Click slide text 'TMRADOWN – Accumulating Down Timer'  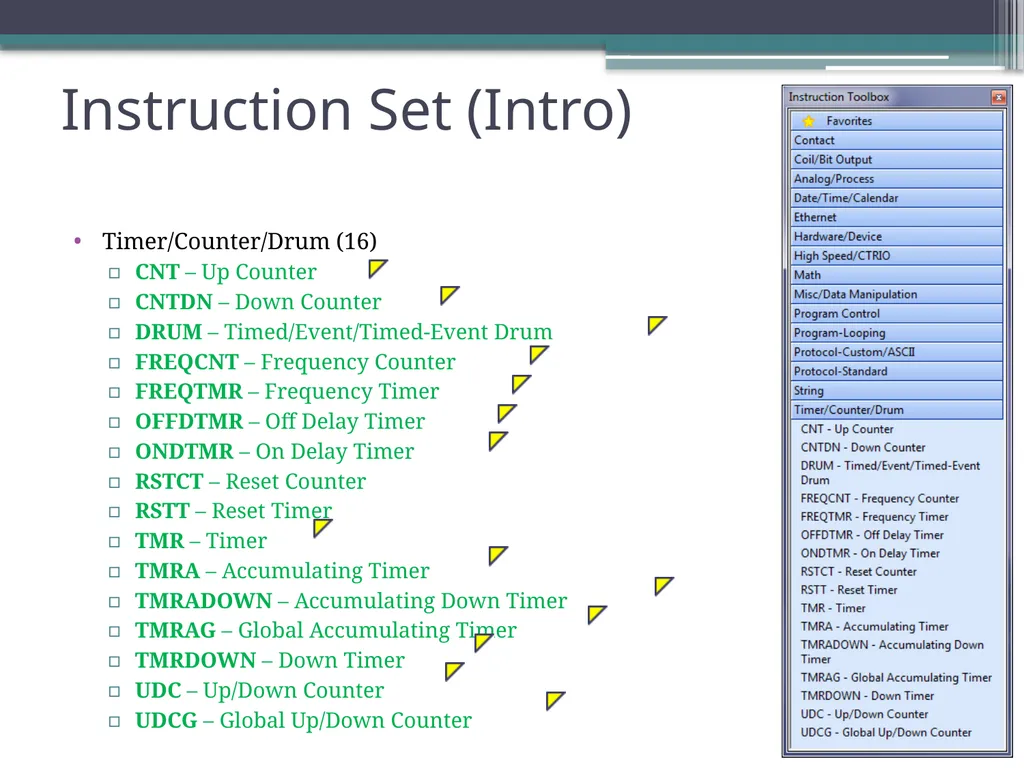click(x=351, y=601)
